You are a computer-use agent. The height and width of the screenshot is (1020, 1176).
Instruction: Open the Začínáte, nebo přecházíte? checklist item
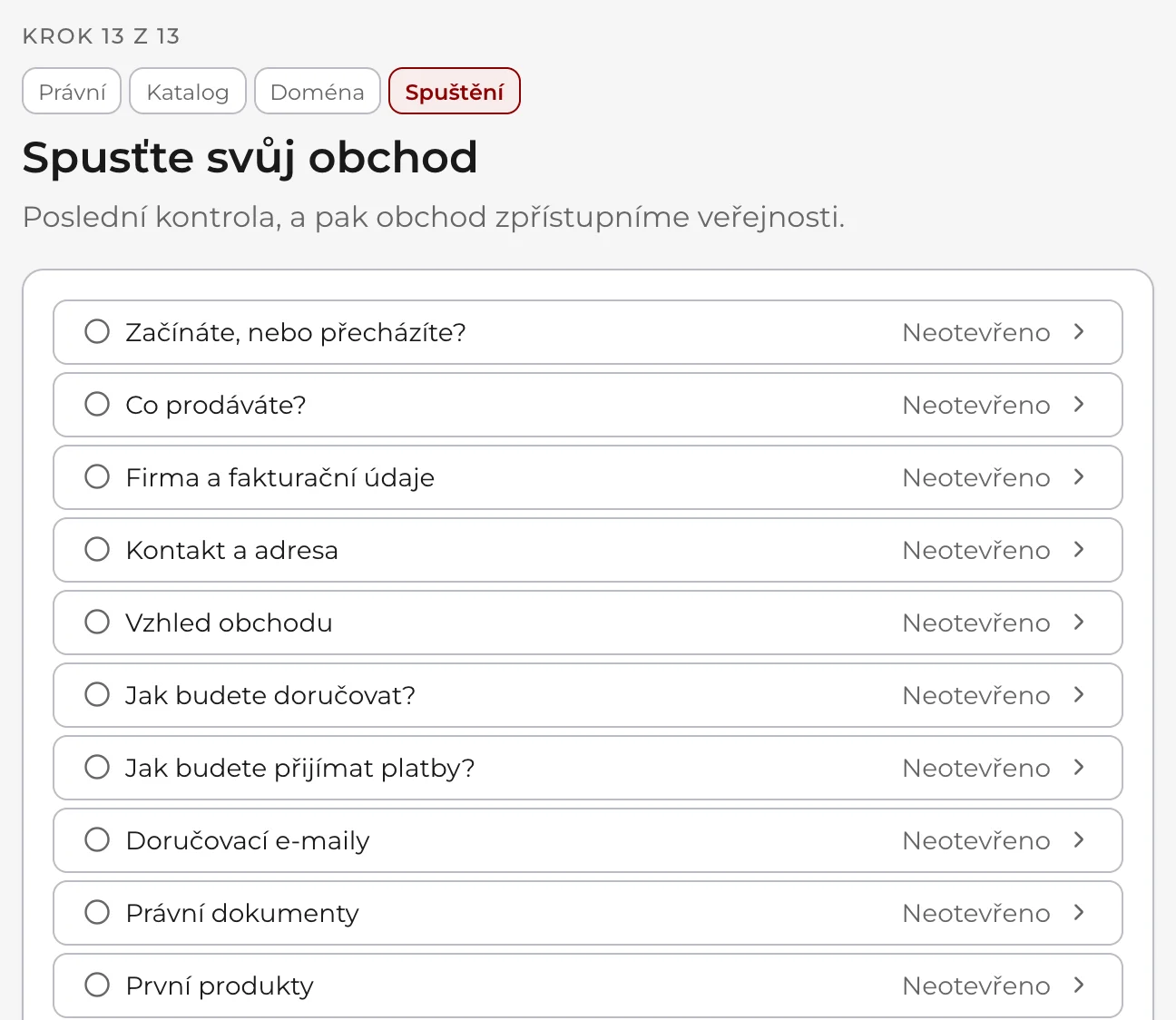pyautogui.click(x=588, y=332)
